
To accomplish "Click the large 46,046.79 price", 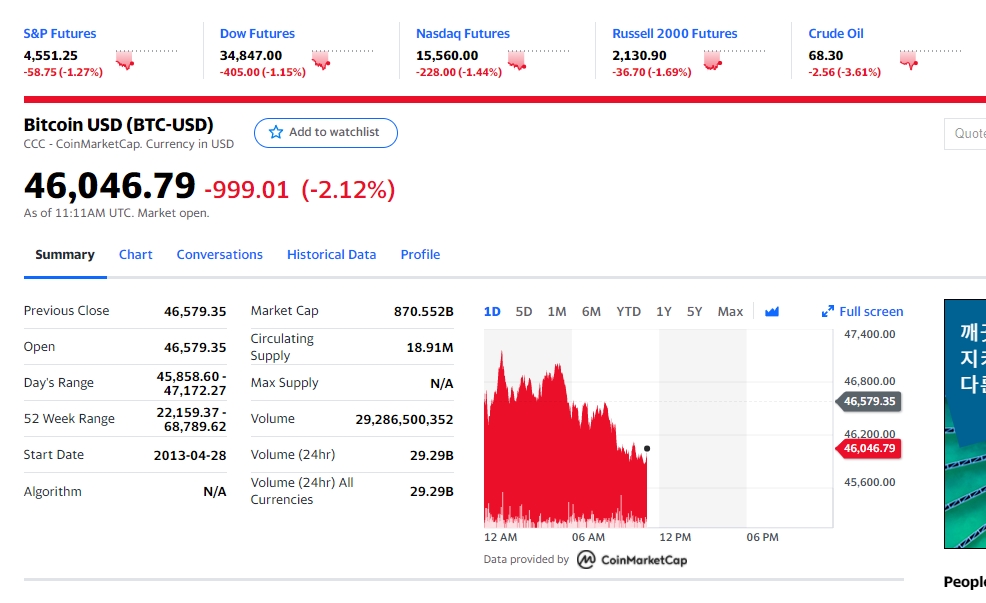I will coord(109,187).
